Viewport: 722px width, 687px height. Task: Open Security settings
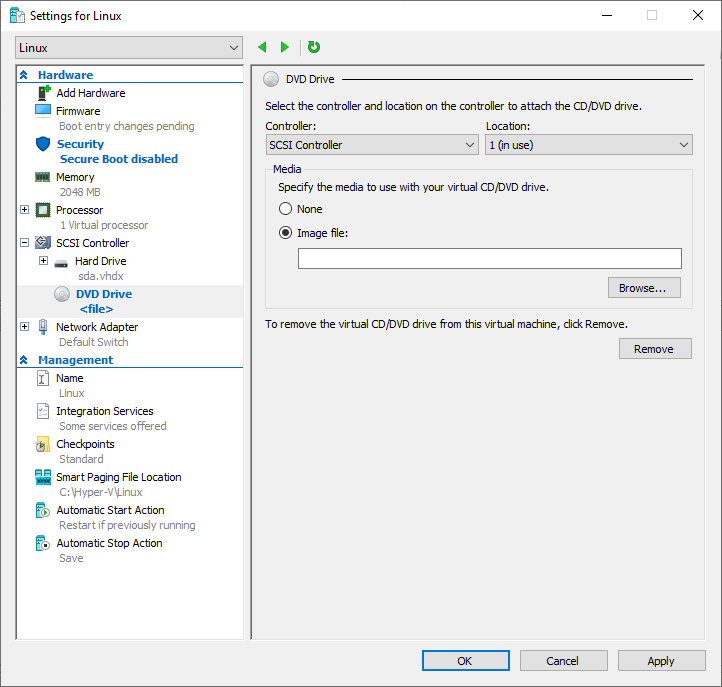point(80,144)
